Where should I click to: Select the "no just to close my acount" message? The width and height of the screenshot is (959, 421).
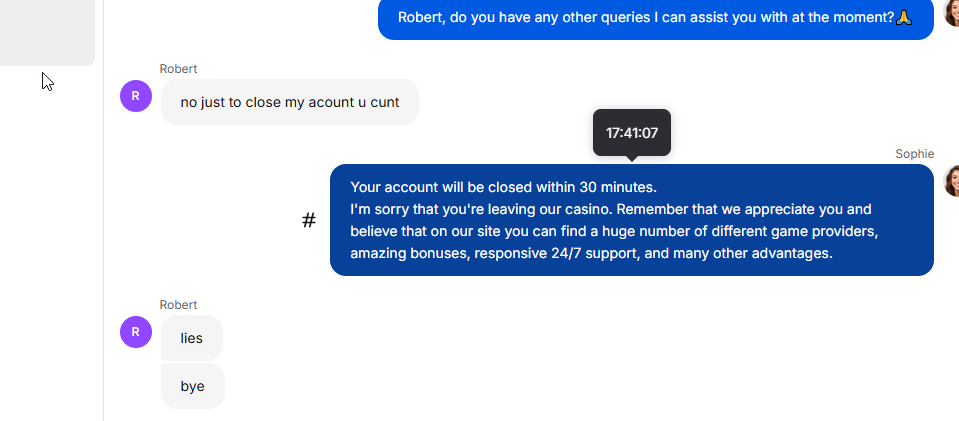[290, 102]
